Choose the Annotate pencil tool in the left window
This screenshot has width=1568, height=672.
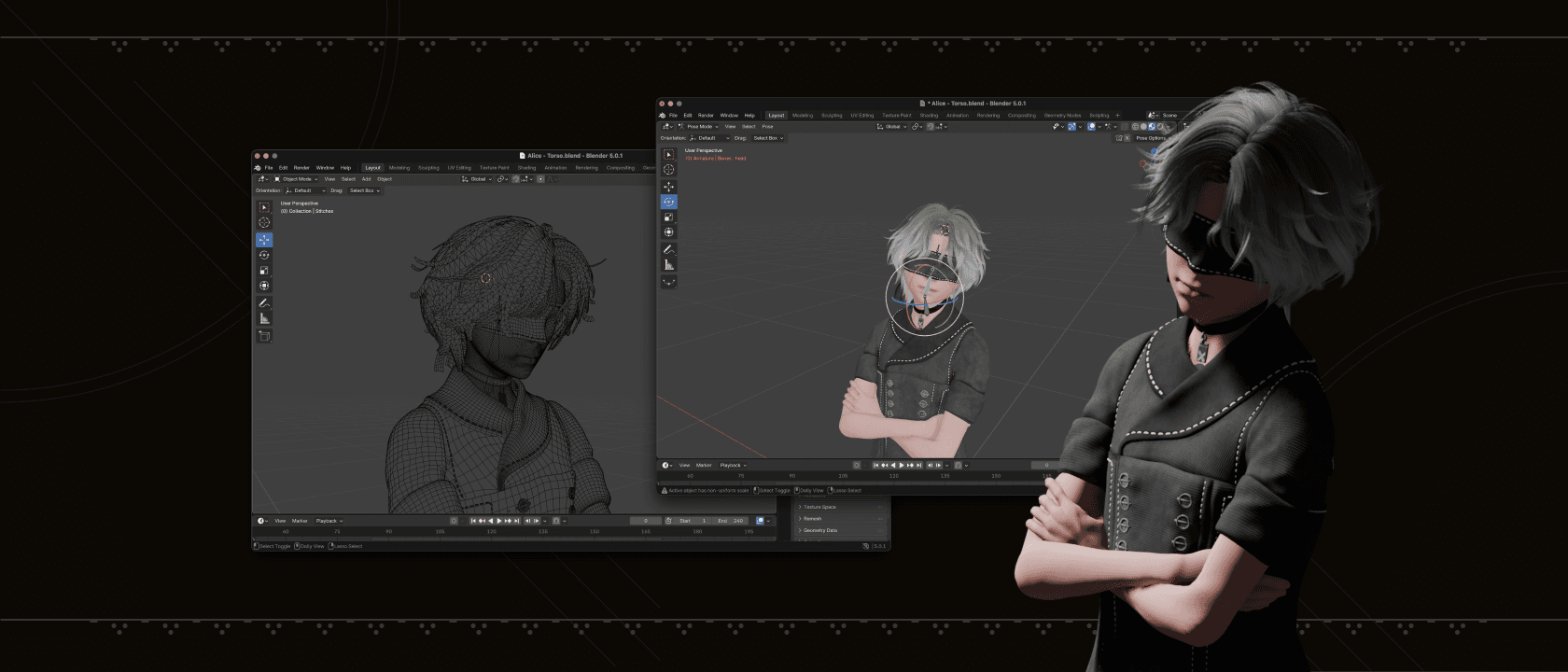tap(264, 303)
